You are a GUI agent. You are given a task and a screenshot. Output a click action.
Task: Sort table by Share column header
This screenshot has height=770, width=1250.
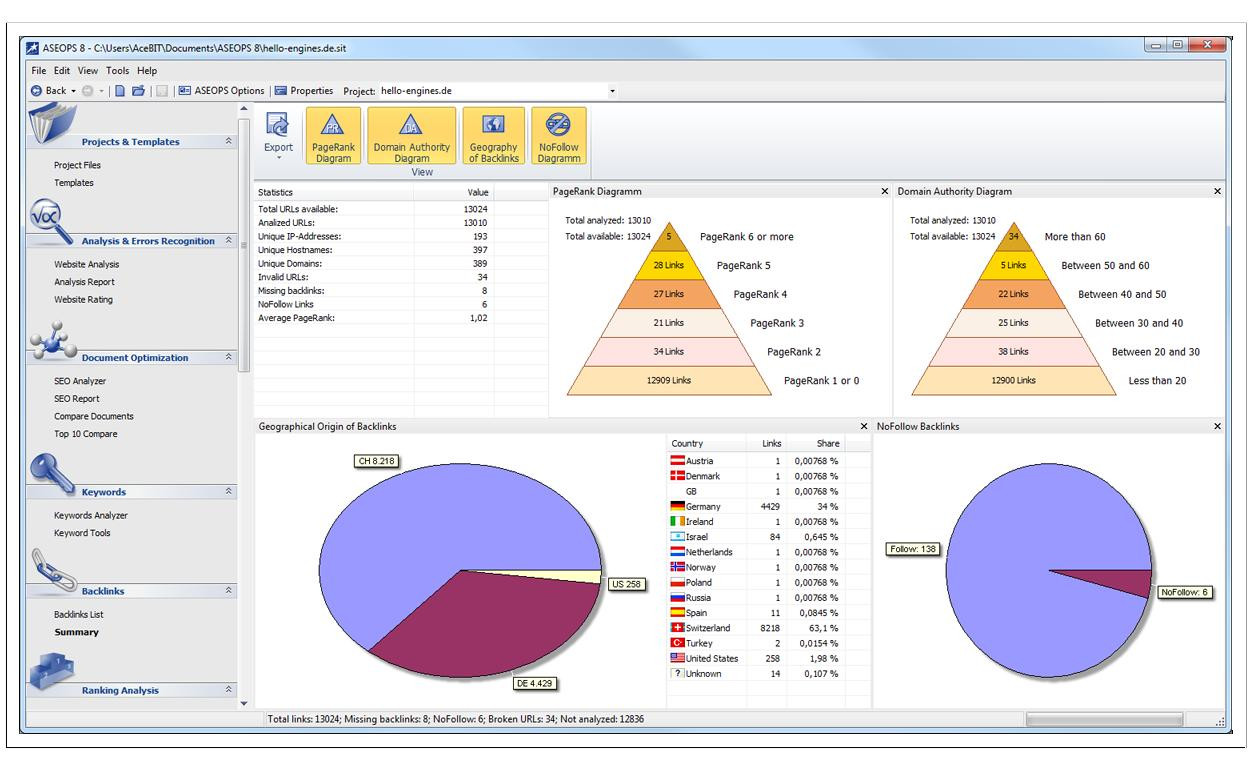[815, 443]
